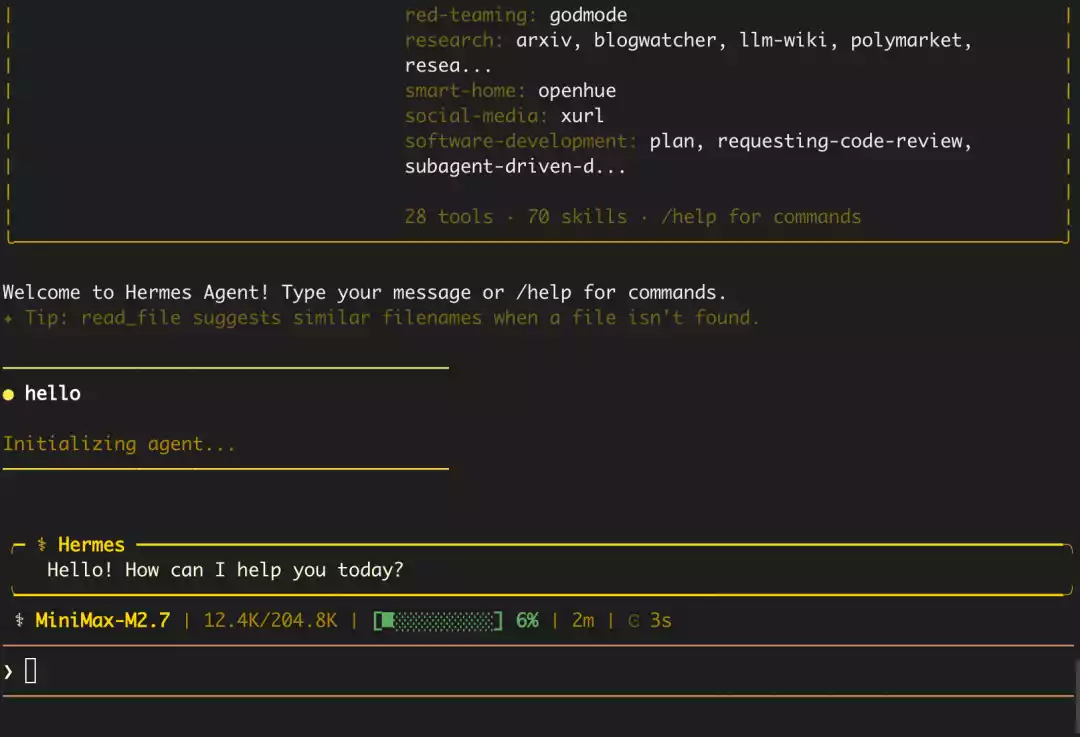Click the truncated subagent-driven-d... skill entry
1080x737 pixels.
[x=515, y=166]
